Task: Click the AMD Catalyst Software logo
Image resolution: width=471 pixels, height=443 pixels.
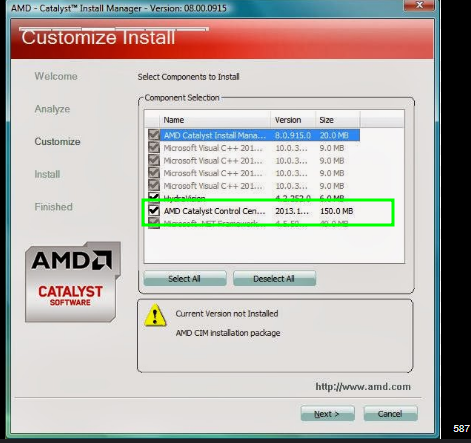Action: [x=73, y=282]
